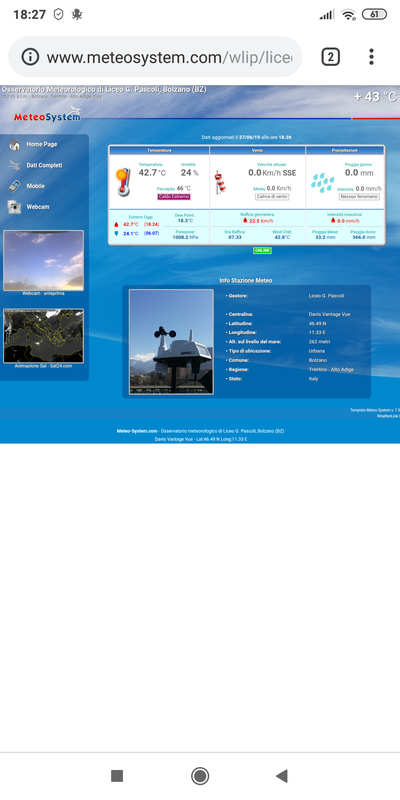Click the 24 % humidity value

(x=189, y=173)
